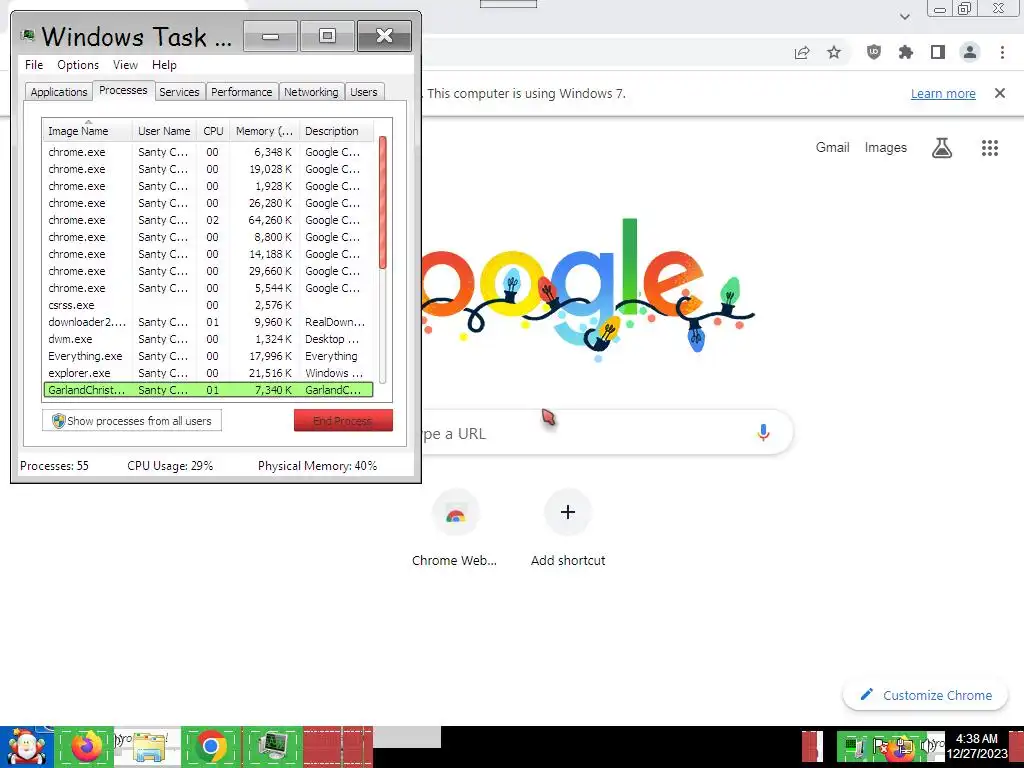This screenshot has height=768, width=1024.
Task: Click the Santa Claus Start button
Action: 26,746
